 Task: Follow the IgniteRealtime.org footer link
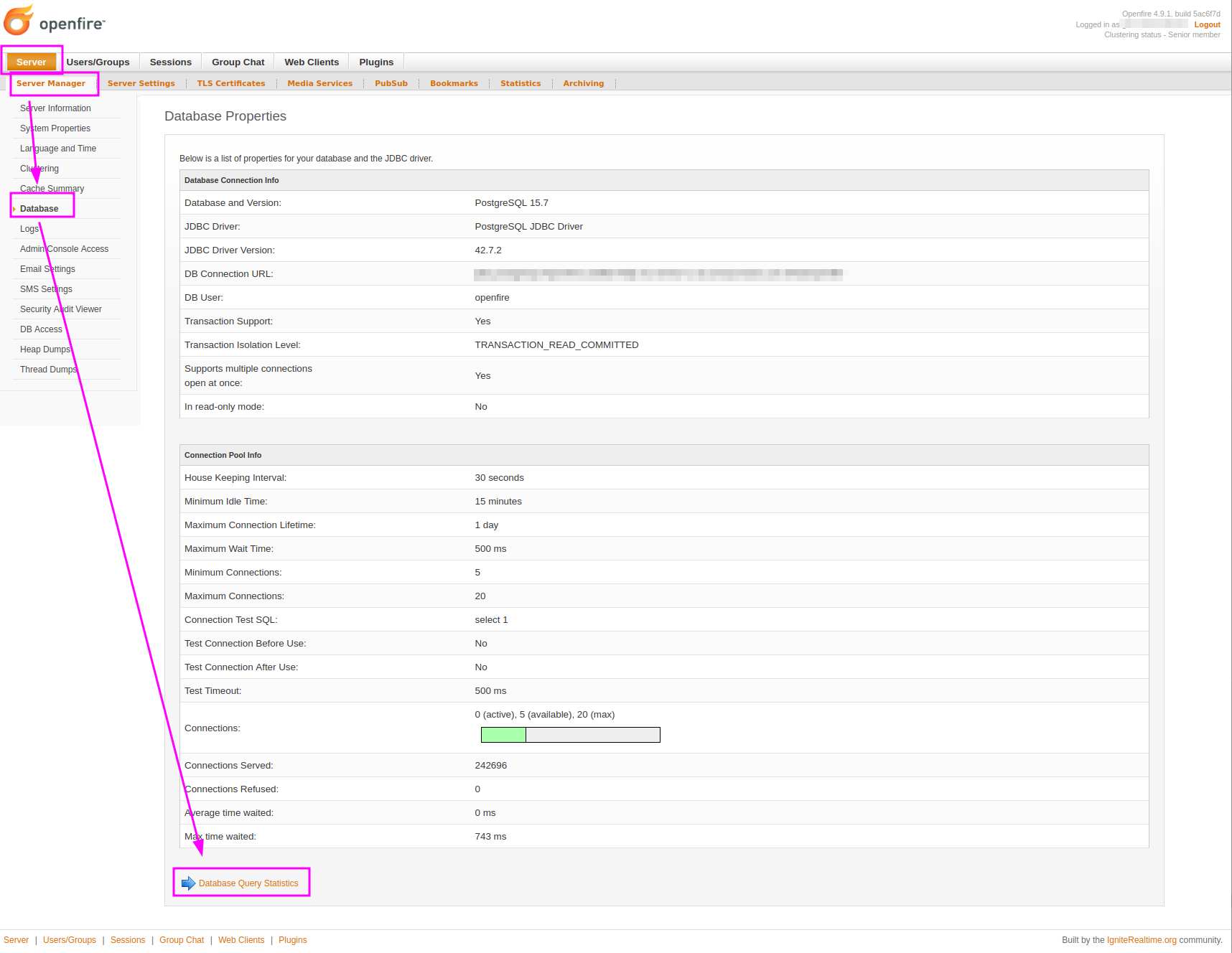pos(1142,940)
